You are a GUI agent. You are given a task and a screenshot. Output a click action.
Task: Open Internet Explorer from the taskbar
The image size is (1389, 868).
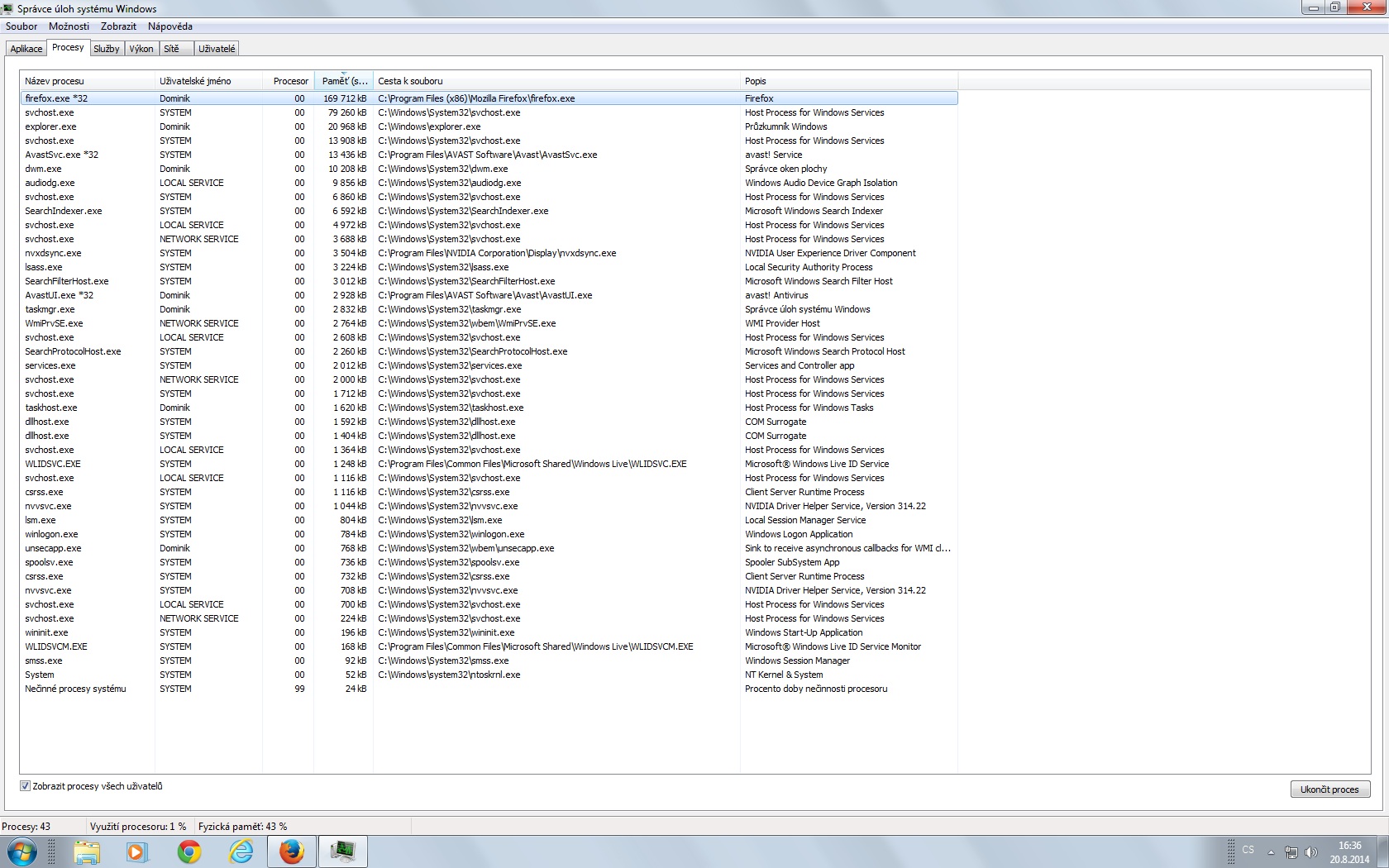click(241, 851)
